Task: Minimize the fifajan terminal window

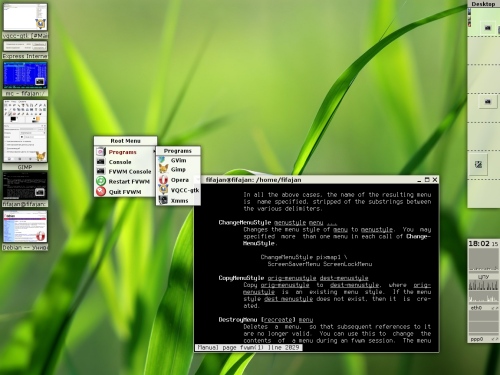Action: pos(419,180)
